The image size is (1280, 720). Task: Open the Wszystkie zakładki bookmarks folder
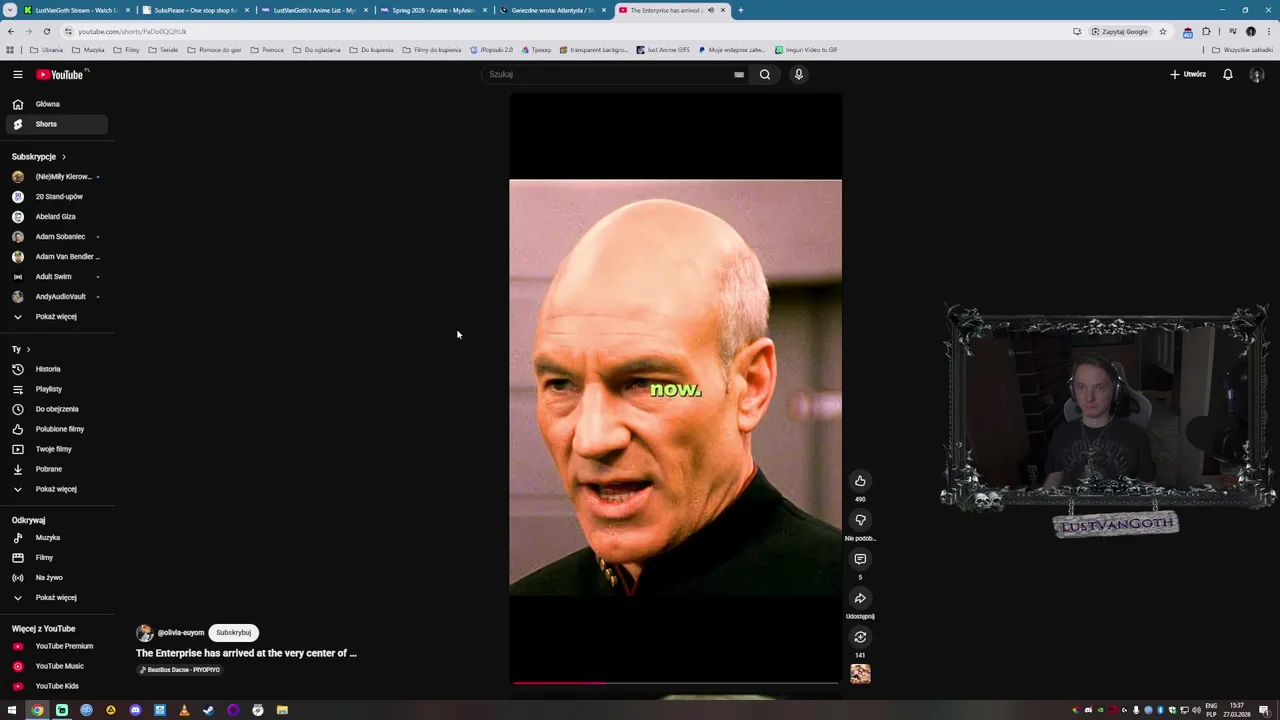(x=1242, y=50)
